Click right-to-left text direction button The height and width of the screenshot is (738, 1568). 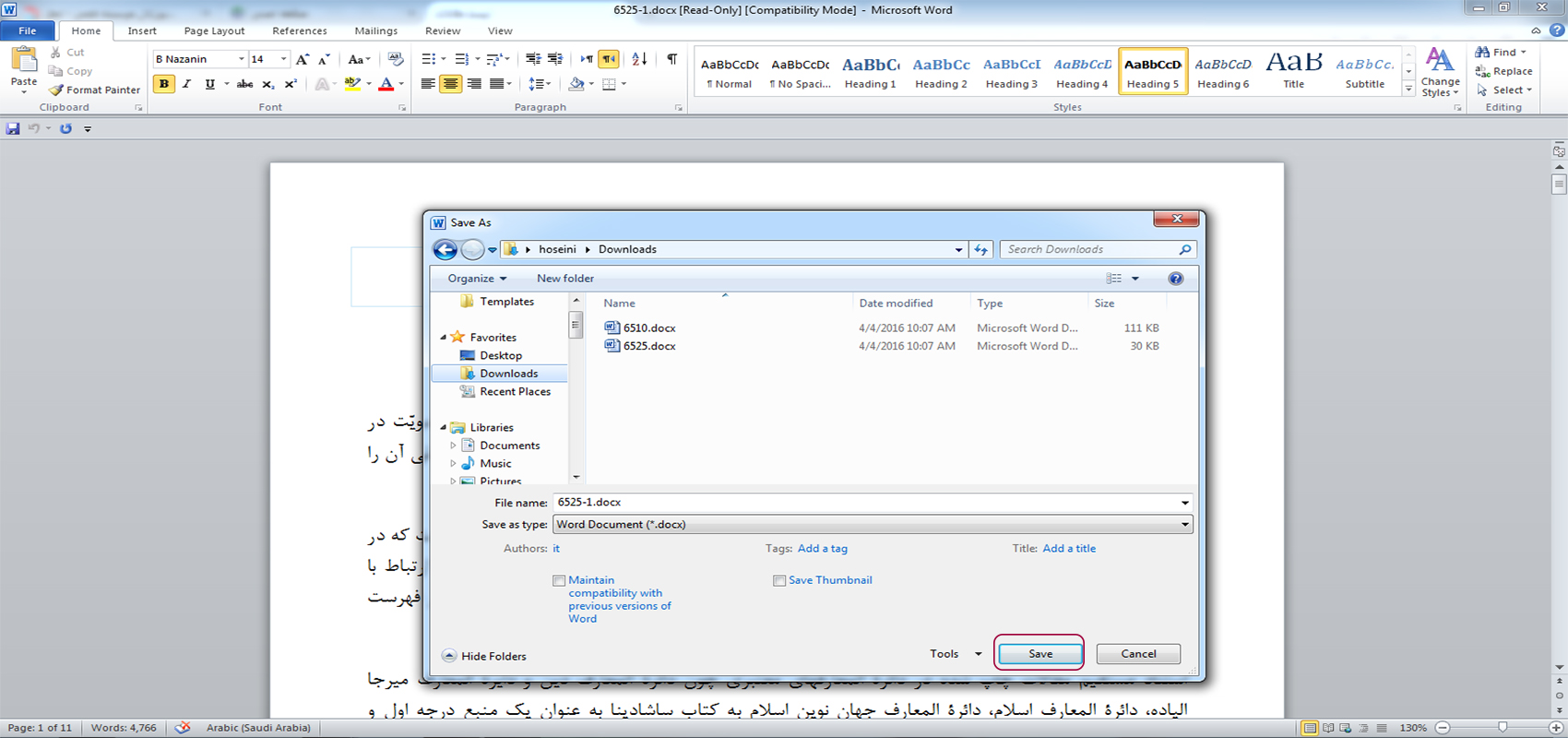point(609,59)
